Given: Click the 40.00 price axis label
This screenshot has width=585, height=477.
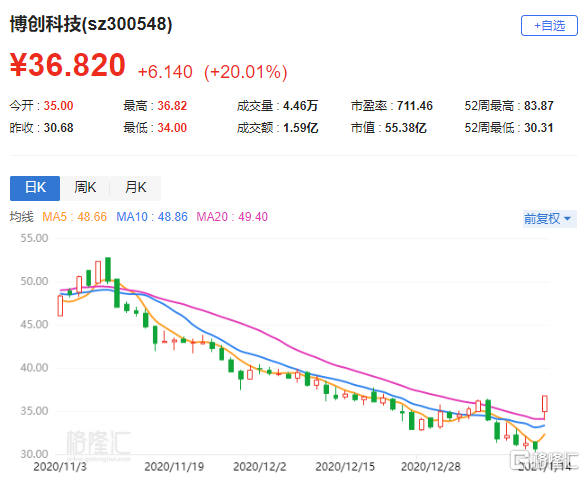Looking at the screenshot, I should [34, 368].
